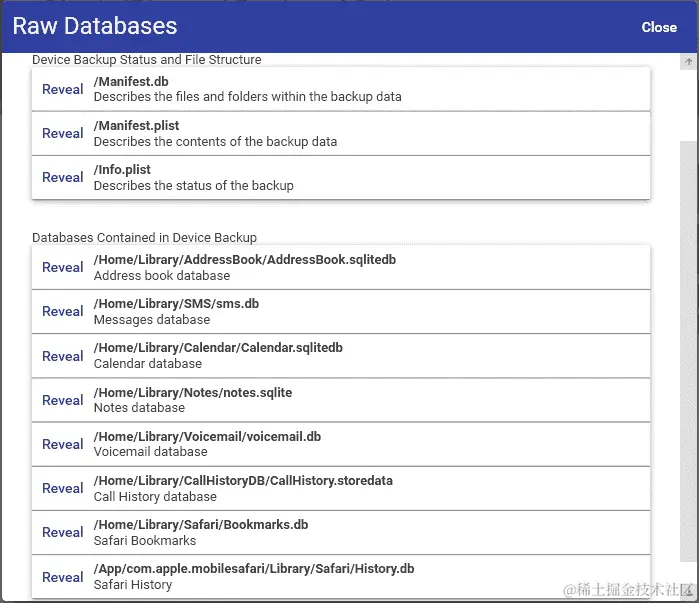Select the /Manifest.db entry text

[x=131, y=82]
